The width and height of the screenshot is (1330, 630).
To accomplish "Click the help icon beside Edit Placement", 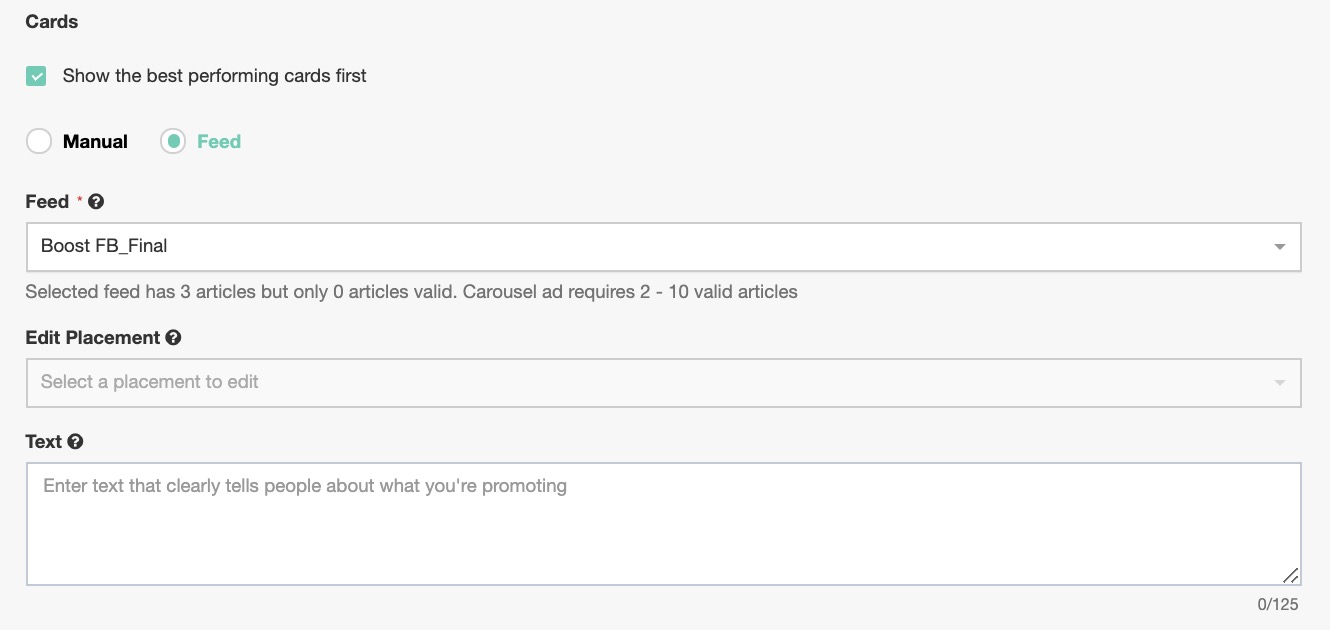I will pos(173,338).
